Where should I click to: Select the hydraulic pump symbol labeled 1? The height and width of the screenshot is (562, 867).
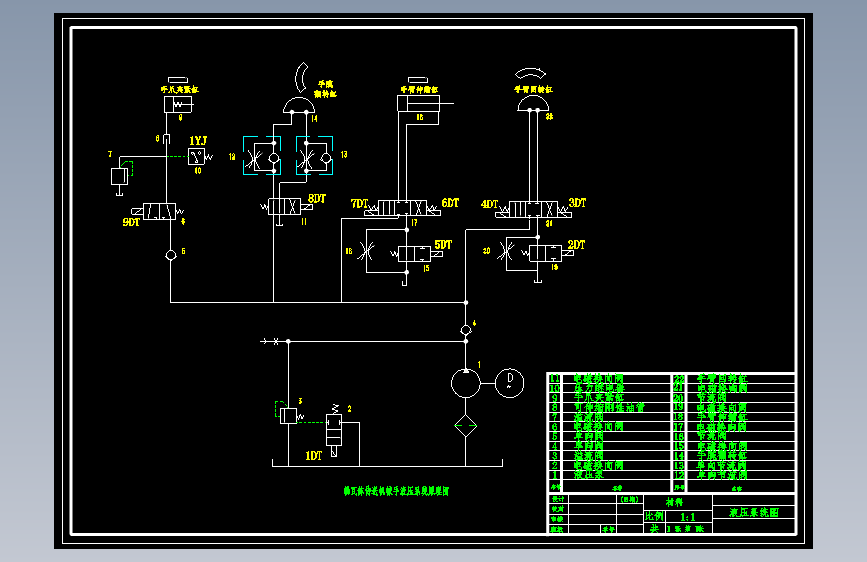[x=466, y=383]
